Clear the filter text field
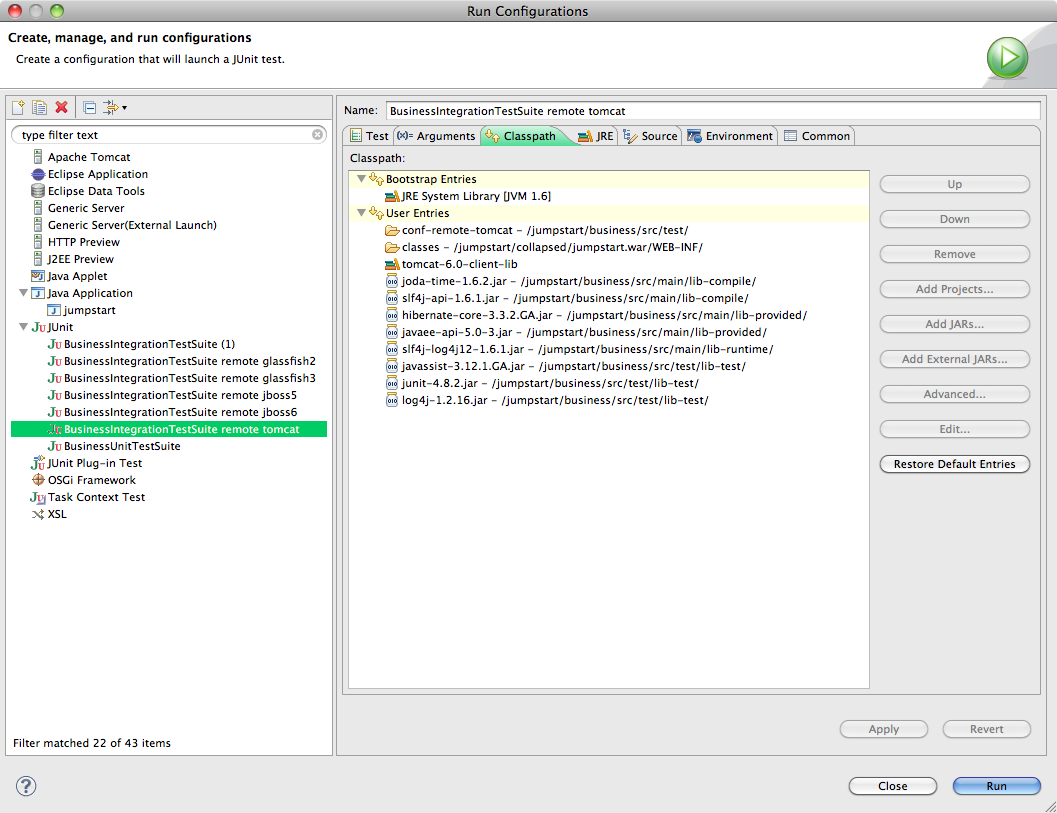 tap(318, 135)
